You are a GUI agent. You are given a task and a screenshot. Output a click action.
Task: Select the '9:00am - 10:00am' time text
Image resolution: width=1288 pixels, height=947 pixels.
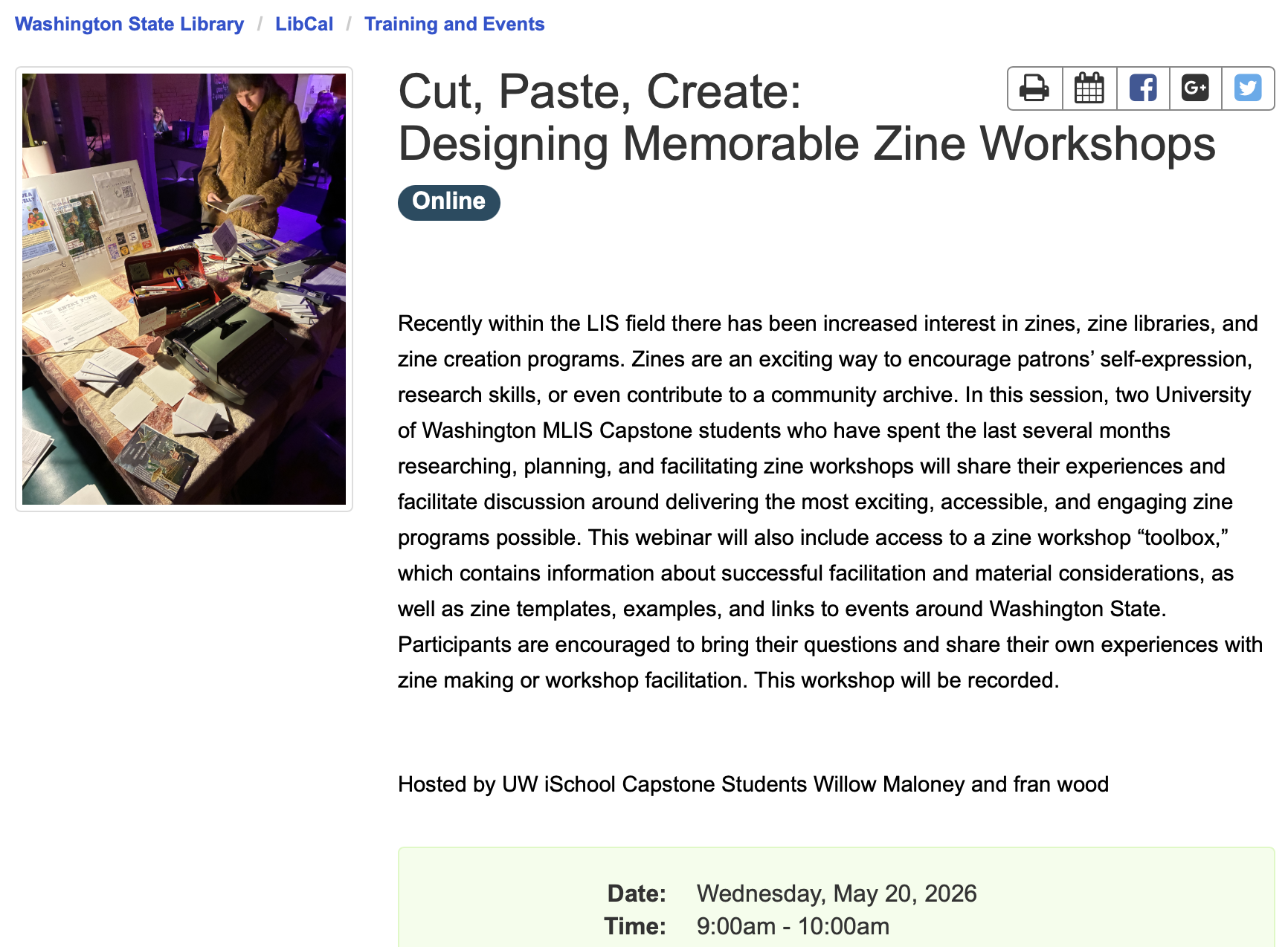[x=793, y=926]
